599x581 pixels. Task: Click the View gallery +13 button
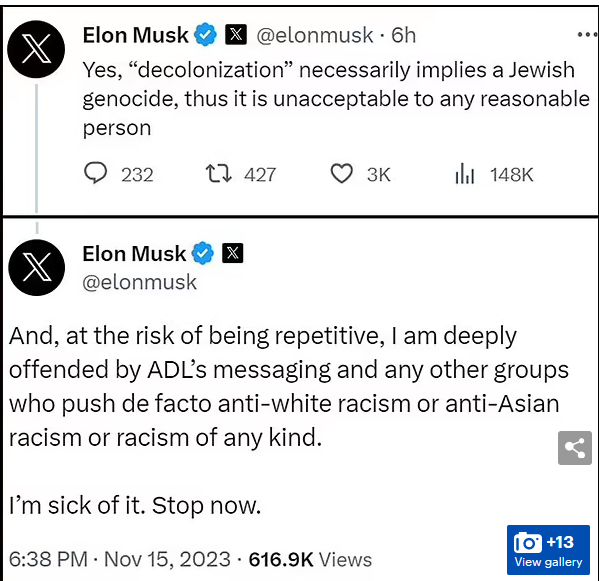548,550
